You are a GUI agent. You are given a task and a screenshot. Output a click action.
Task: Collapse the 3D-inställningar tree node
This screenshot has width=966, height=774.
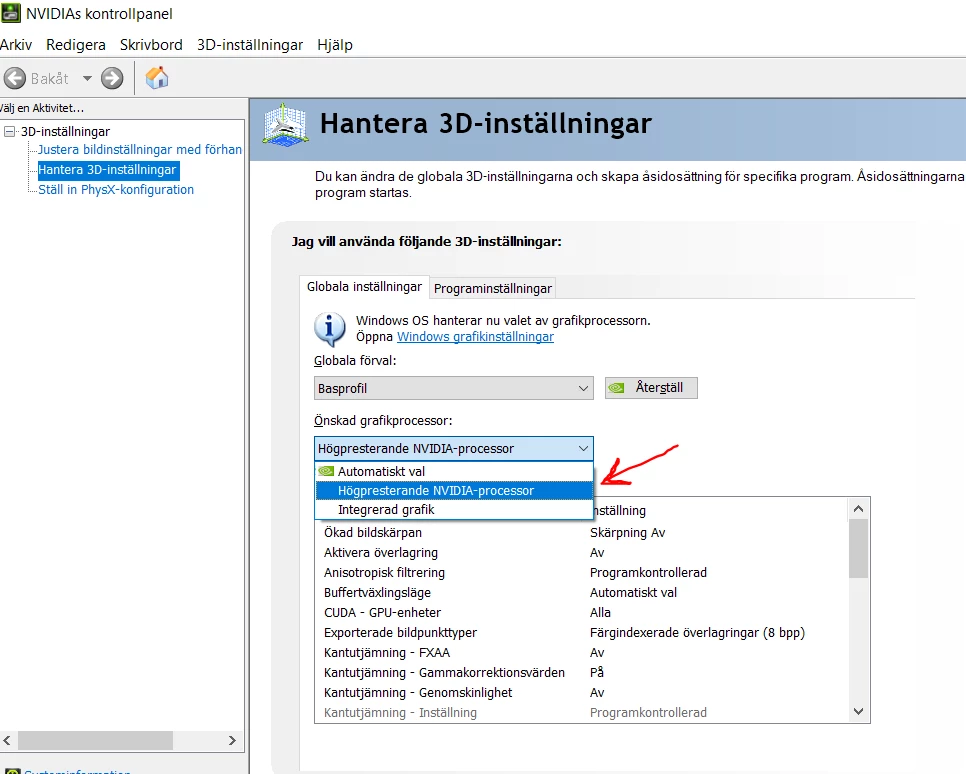(9, 131)
